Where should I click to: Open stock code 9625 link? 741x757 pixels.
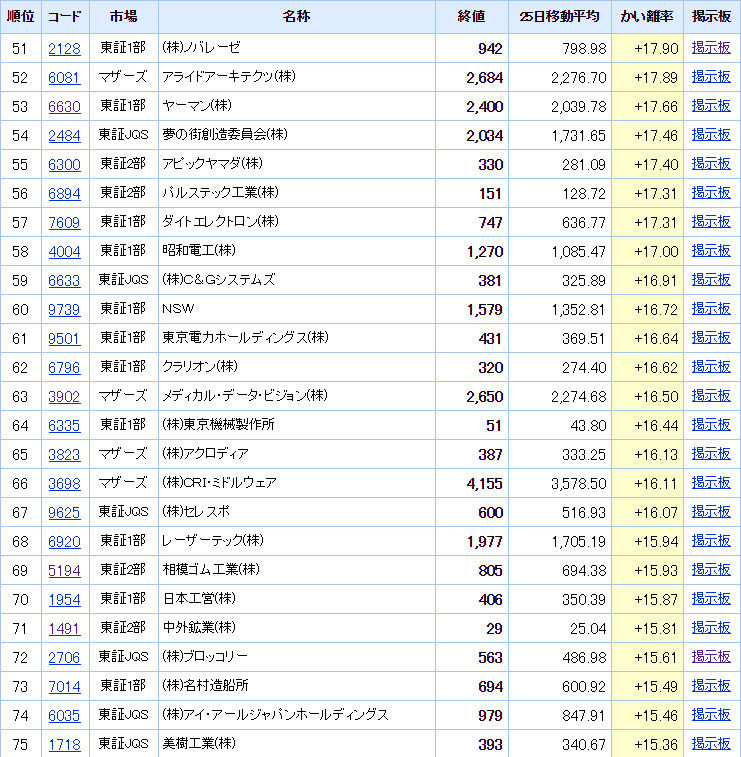tap(64, 512)
